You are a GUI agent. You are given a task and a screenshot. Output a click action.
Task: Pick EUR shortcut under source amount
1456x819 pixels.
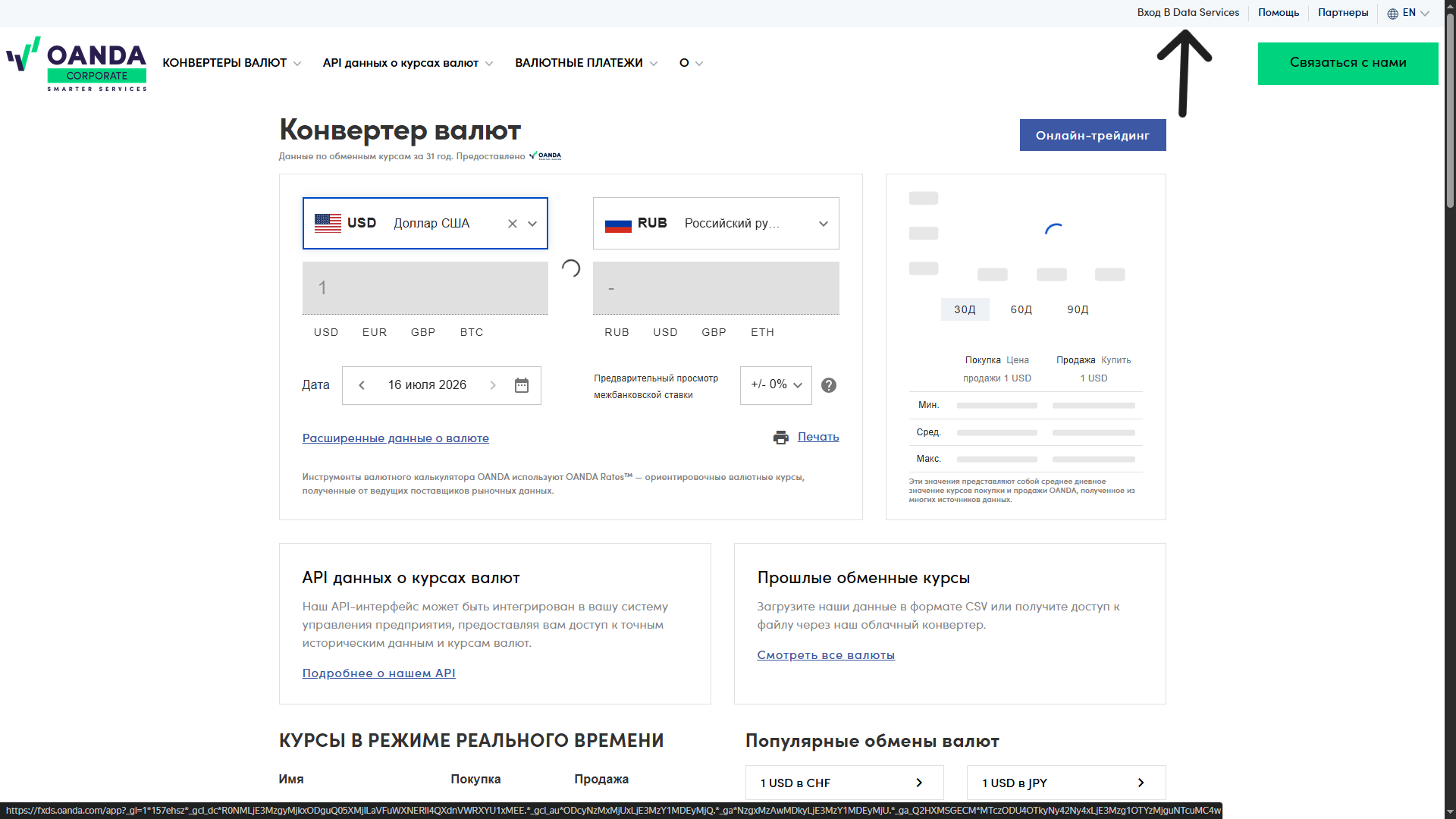point(375,332)
